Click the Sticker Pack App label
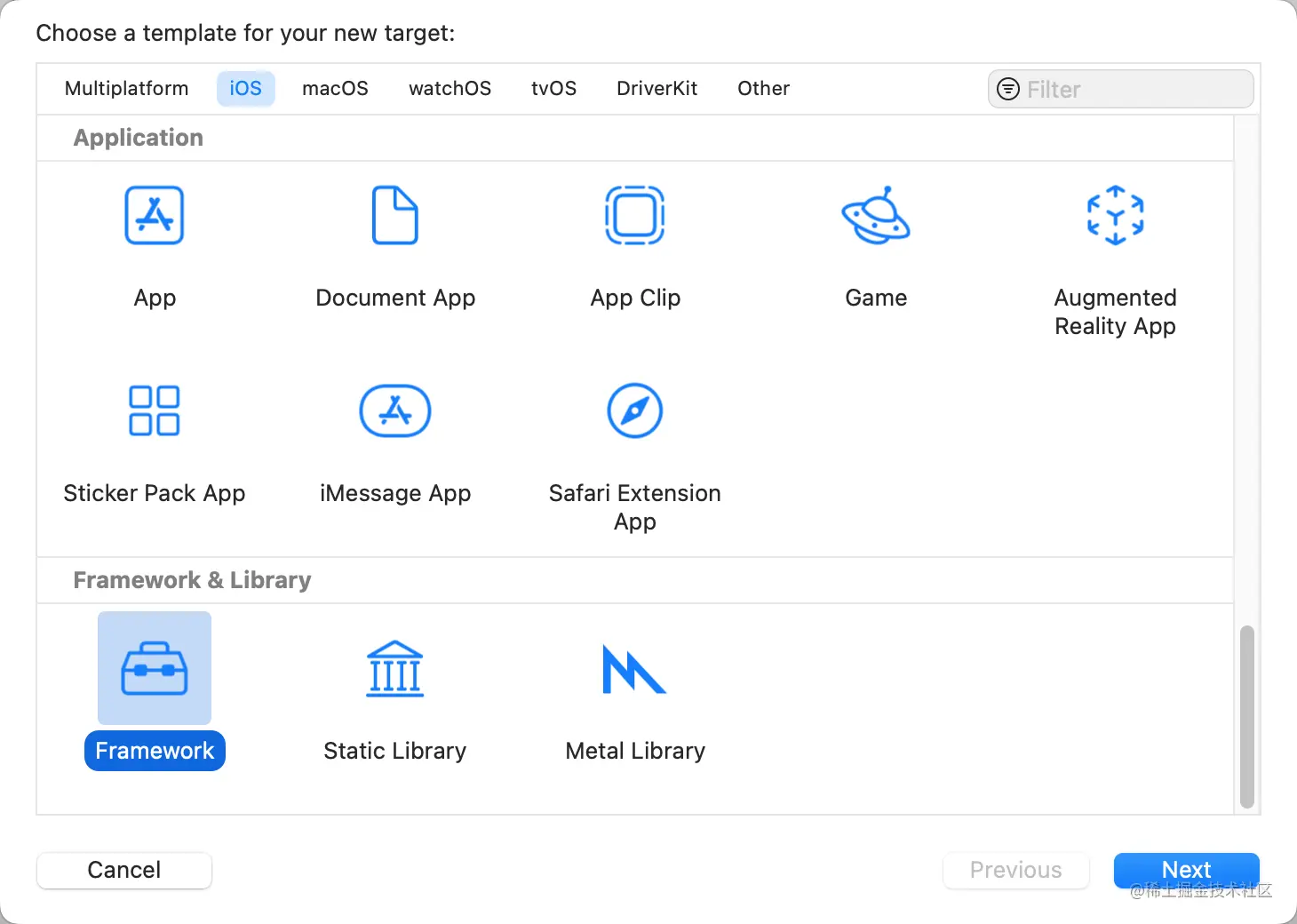The width and height of the screenshot is (1297, 924). [155, 493]
